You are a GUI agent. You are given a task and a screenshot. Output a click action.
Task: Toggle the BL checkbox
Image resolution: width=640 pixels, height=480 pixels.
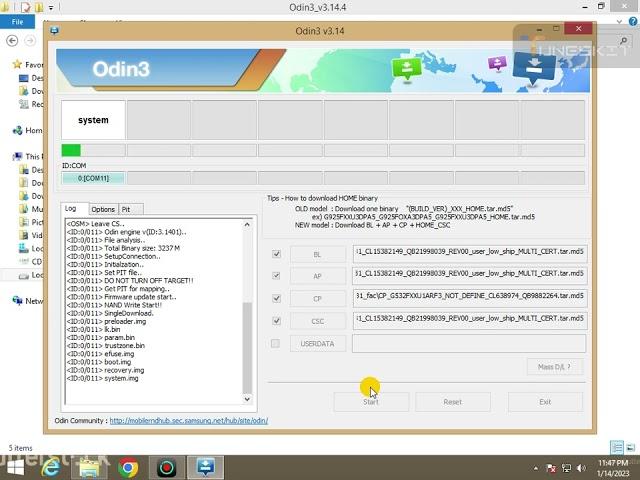276,254
